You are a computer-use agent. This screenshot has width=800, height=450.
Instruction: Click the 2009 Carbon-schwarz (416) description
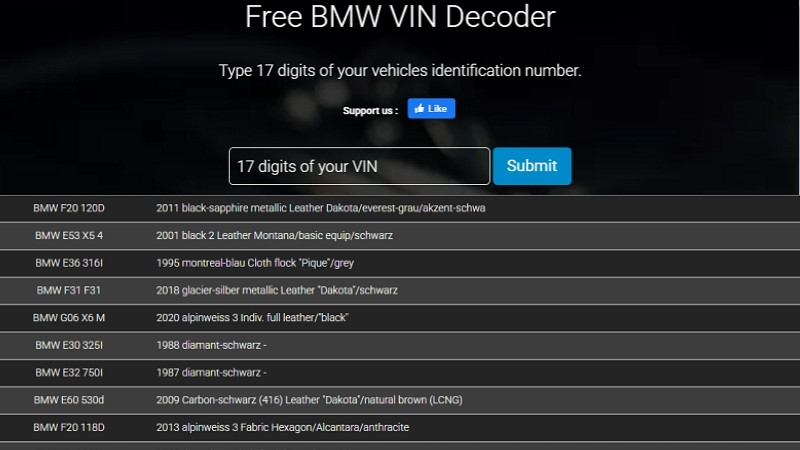[309, 400]
